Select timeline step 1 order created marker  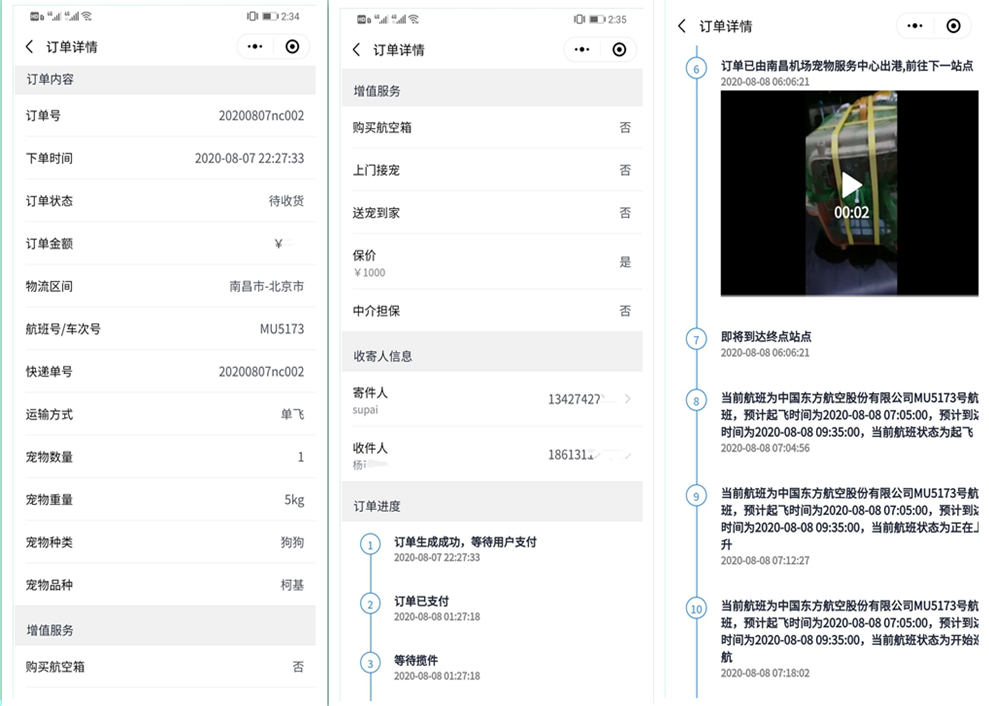point(371,545)
